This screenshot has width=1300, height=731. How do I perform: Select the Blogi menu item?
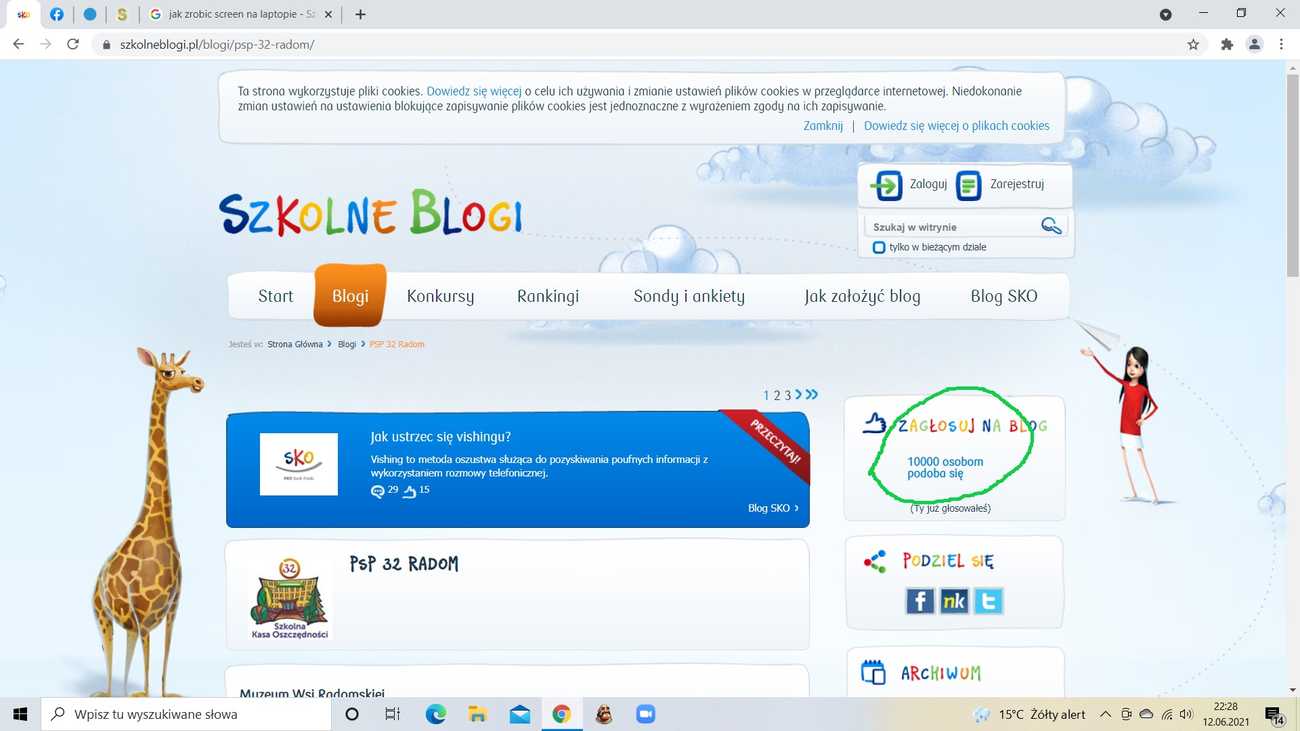point(350,296)
